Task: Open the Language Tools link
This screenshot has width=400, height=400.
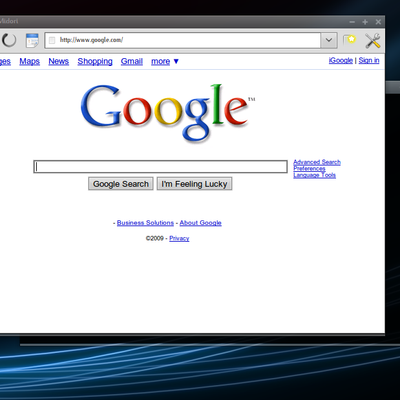Action: point(314,175)
